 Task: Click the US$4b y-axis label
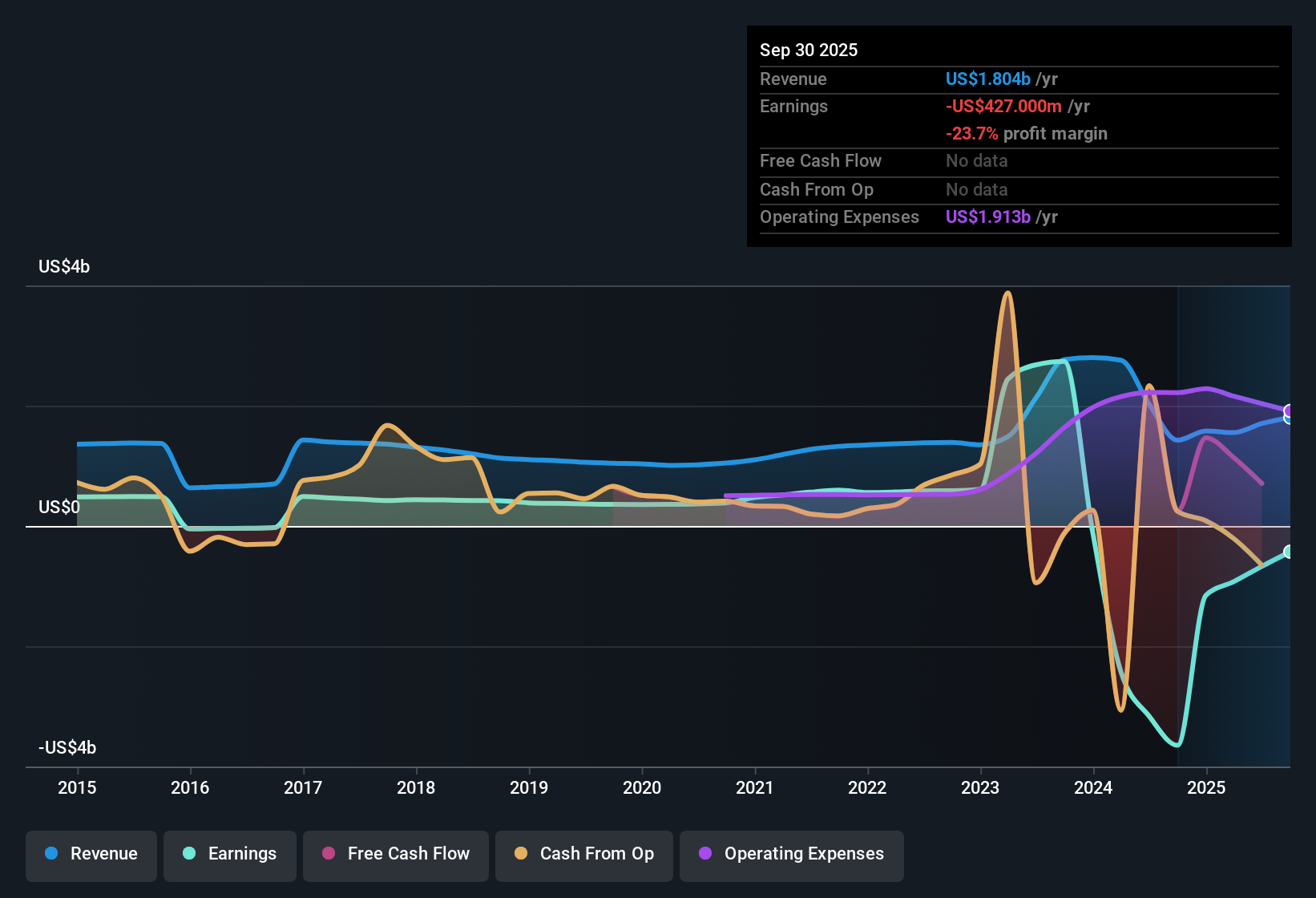pos(64,267)
